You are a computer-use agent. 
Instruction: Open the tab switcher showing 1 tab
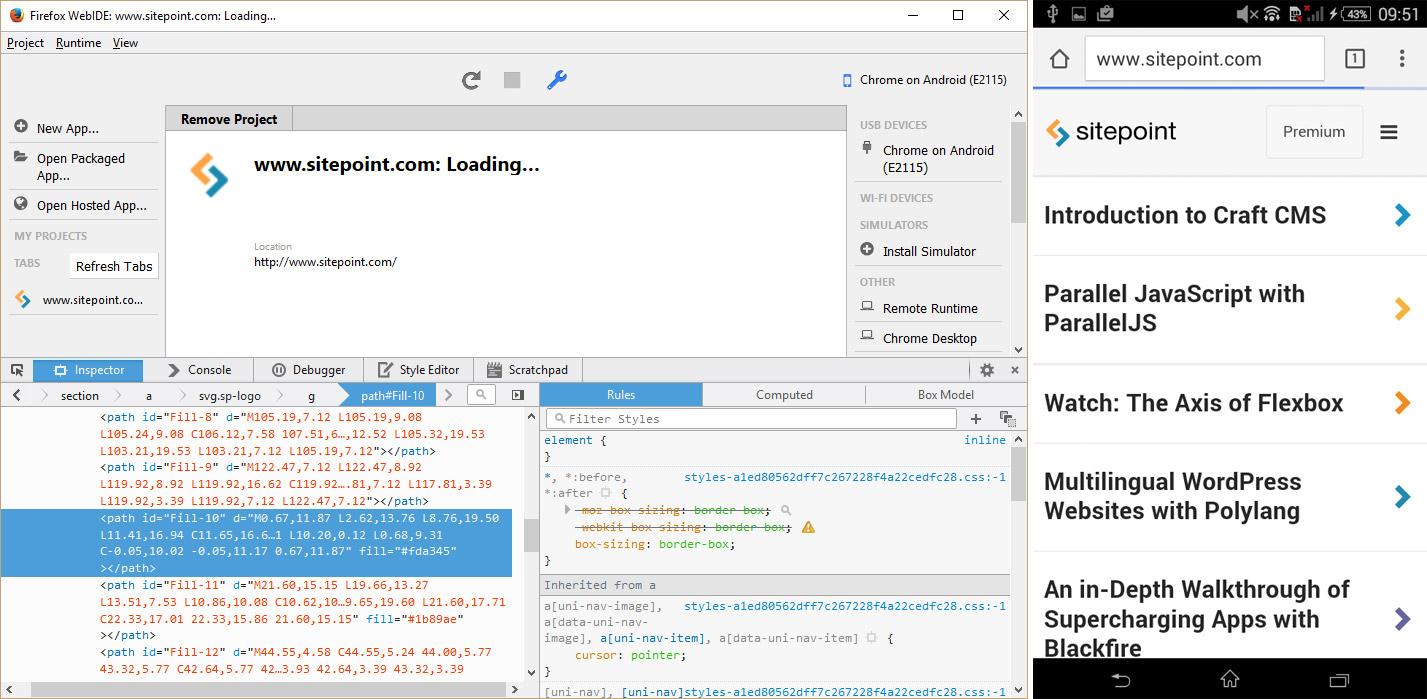1354,59
